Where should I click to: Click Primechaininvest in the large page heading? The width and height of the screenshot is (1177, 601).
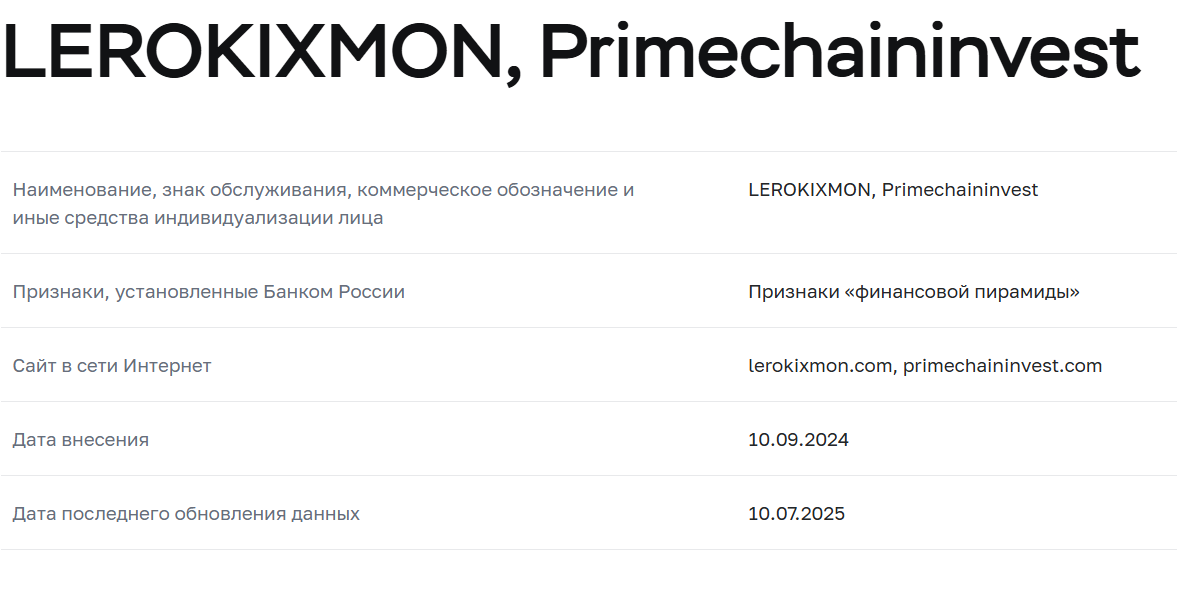(x=838, y=52)
